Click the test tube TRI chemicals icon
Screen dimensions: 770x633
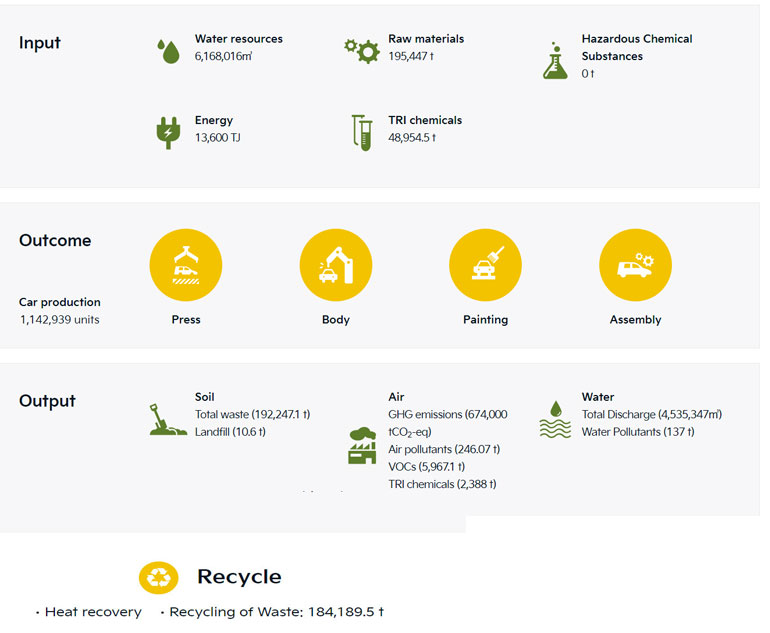(x=361, y=132)
